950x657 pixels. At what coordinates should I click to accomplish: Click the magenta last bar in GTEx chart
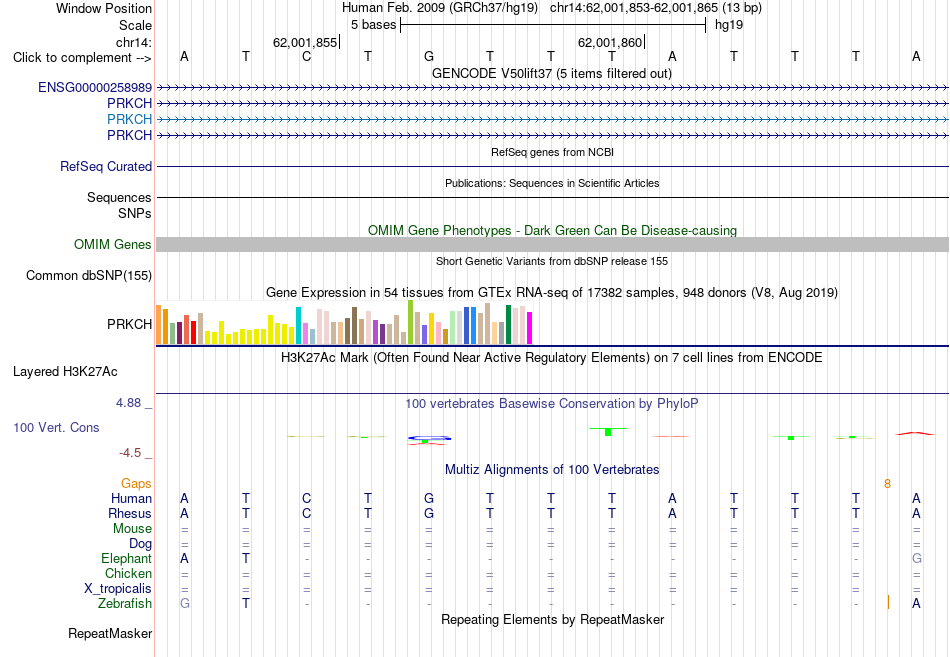point(530,328)
